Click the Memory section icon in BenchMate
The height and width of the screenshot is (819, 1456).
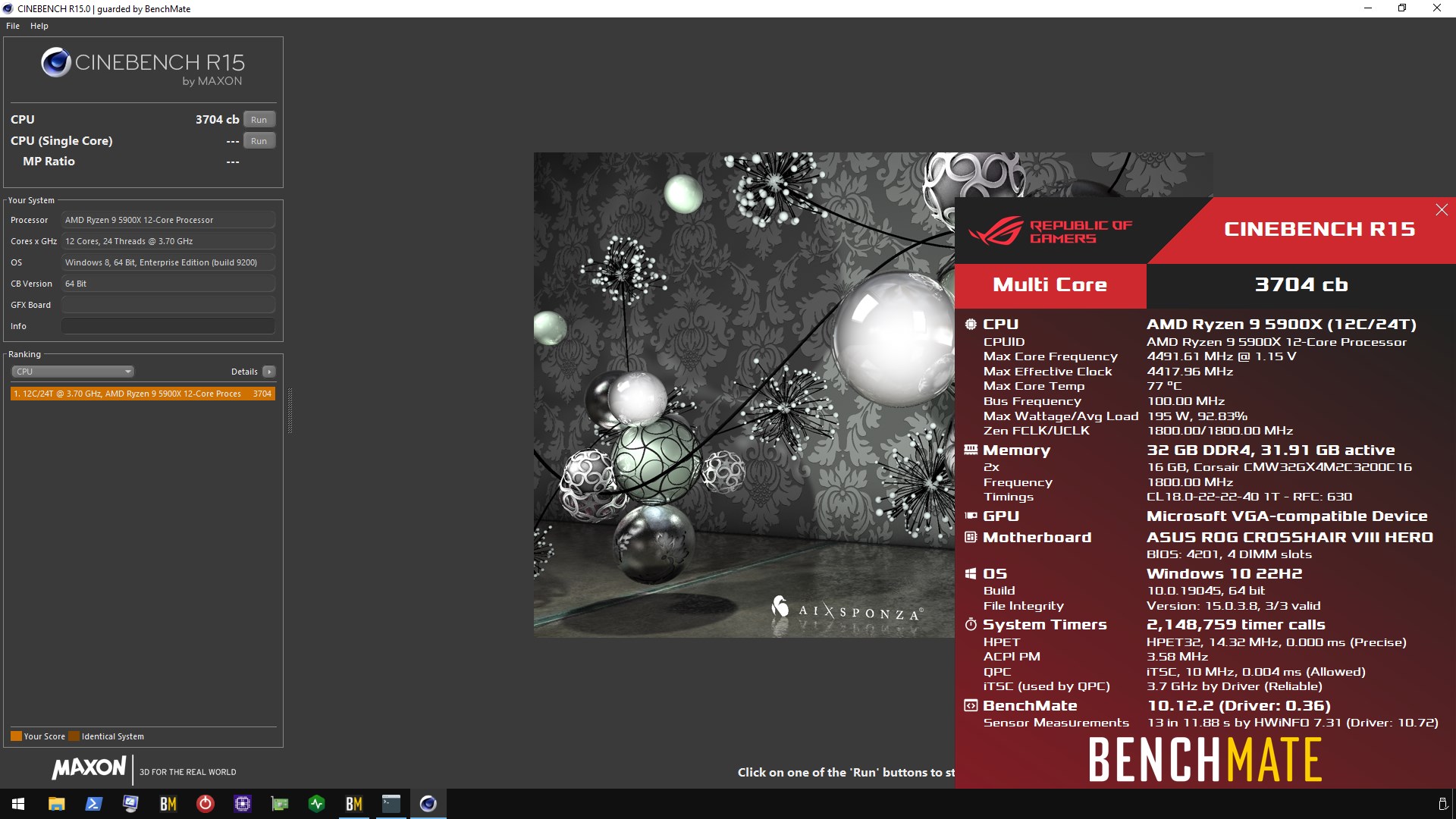coord(971,450)
